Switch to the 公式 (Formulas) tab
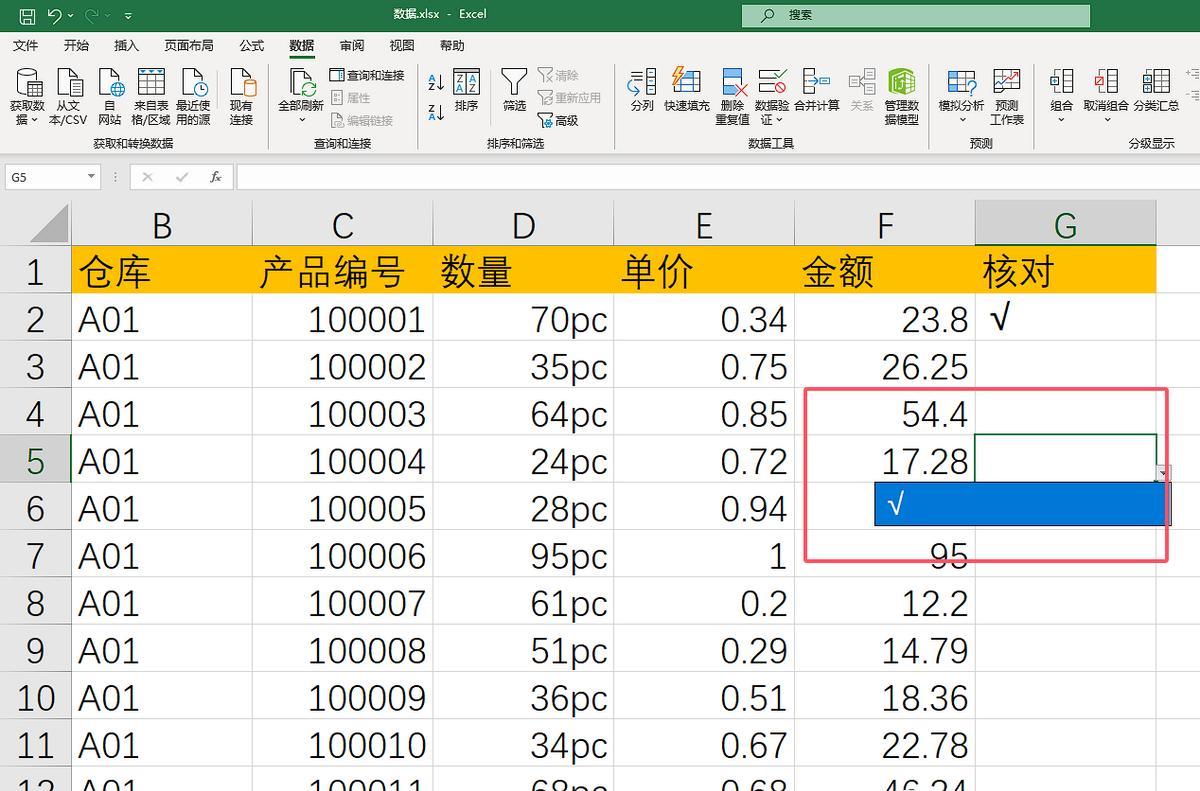Screen dimensions: 1200x791 pos(252,45)
